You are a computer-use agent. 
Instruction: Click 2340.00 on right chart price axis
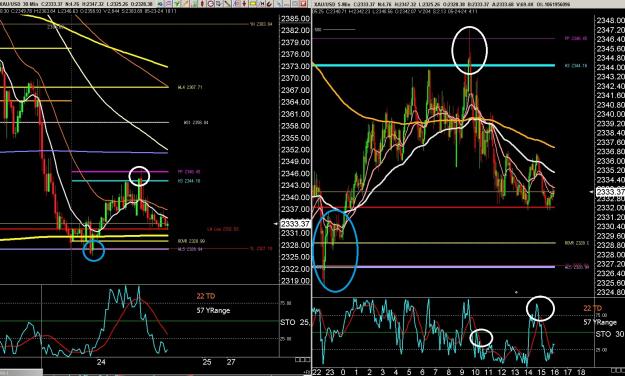(x=610, y=114)
